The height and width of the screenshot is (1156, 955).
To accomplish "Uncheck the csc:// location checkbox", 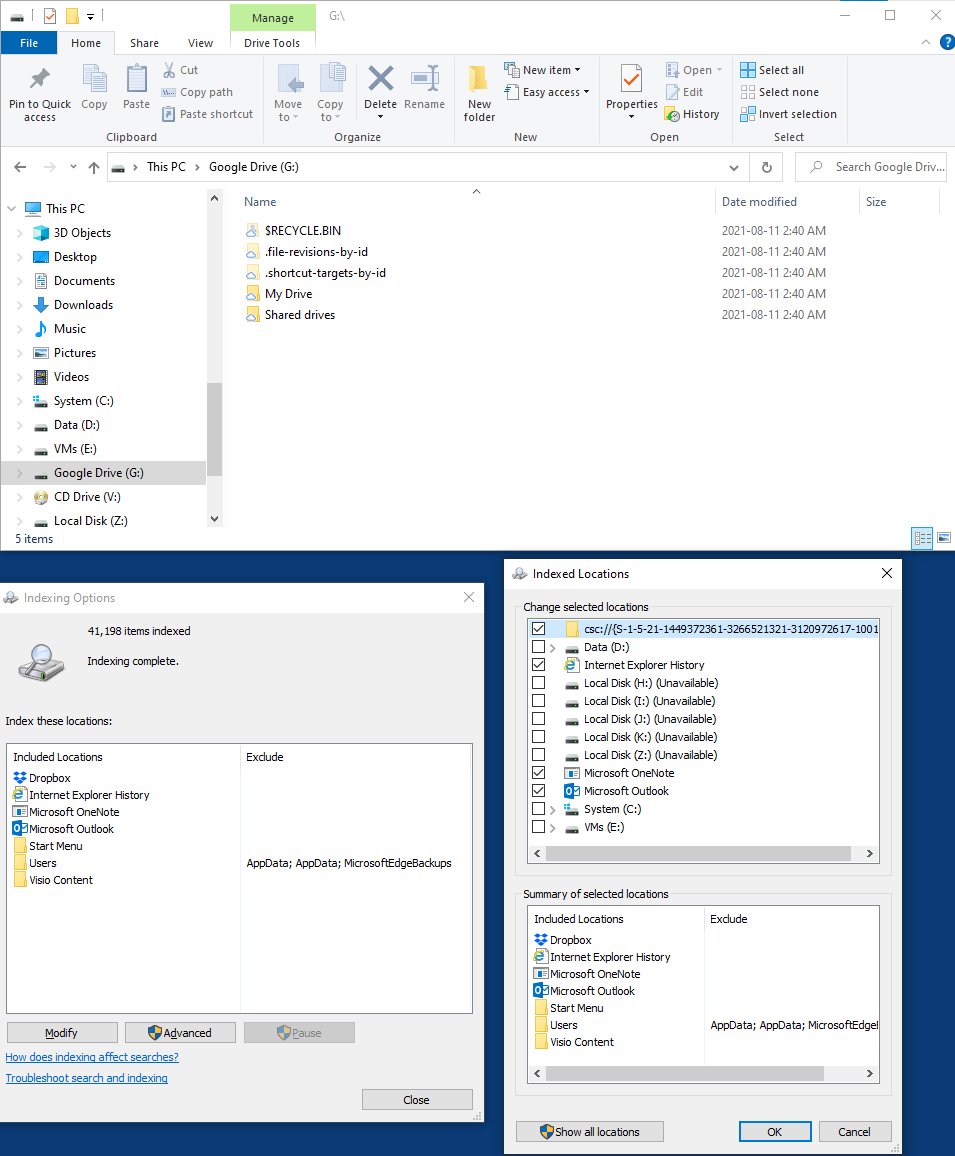I will click(538, 629).
